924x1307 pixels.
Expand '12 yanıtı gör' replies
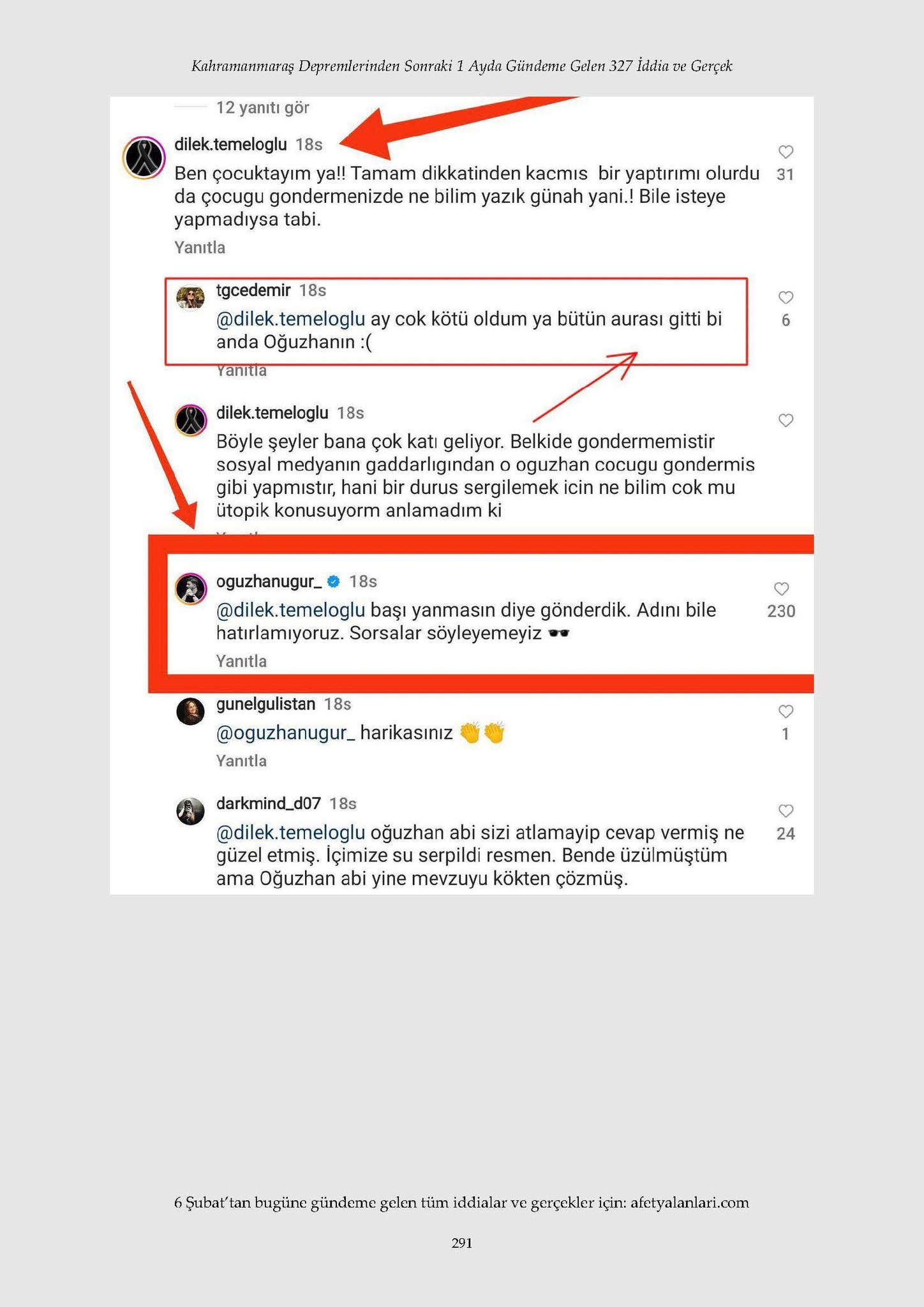point(262,107)
